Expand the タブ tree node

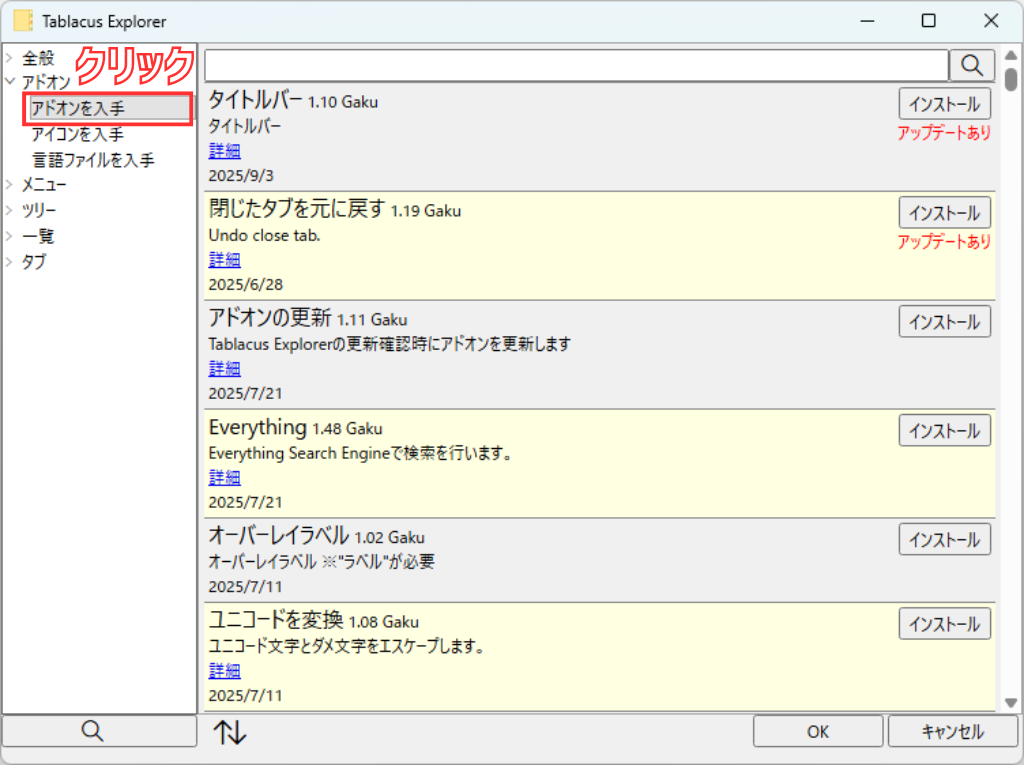(9, 263)
